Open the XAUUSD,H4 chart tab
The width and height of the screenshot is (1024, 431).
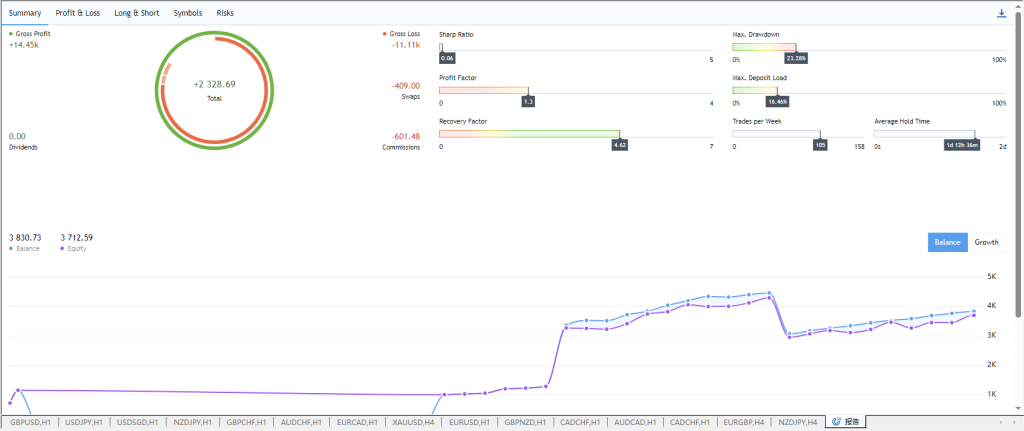pos(413,423)
